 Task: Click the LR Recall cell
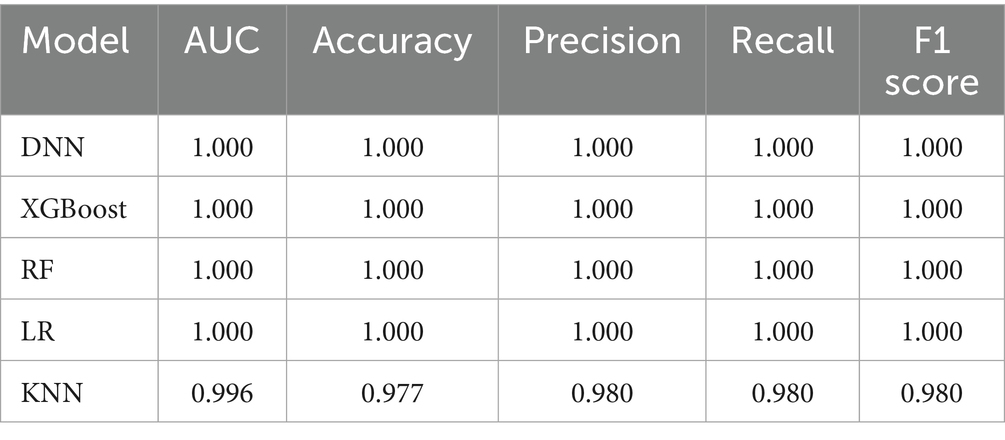[x=783, y=332]
